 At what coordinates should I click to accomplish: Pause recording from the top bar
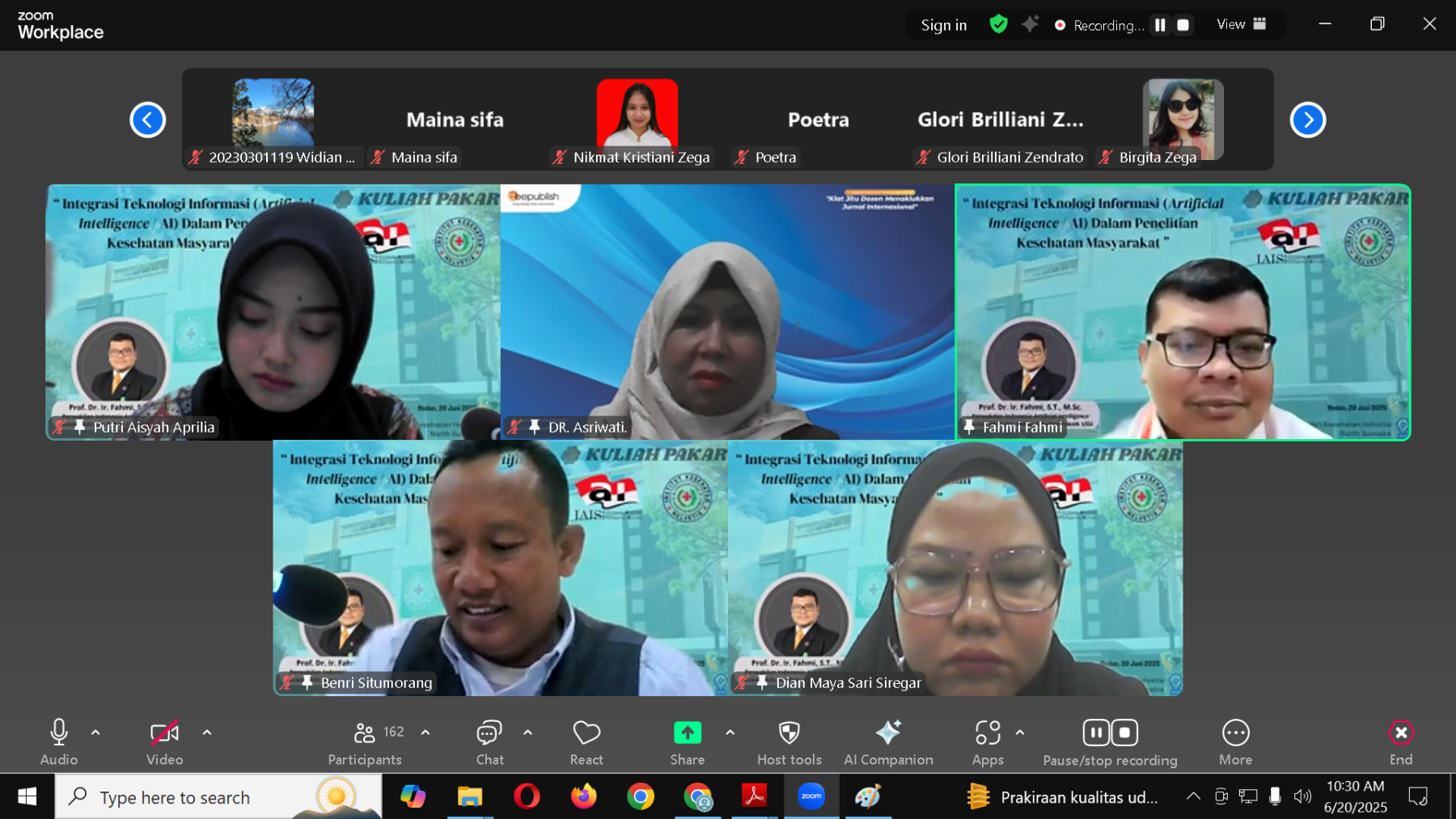coord(1160,25)
